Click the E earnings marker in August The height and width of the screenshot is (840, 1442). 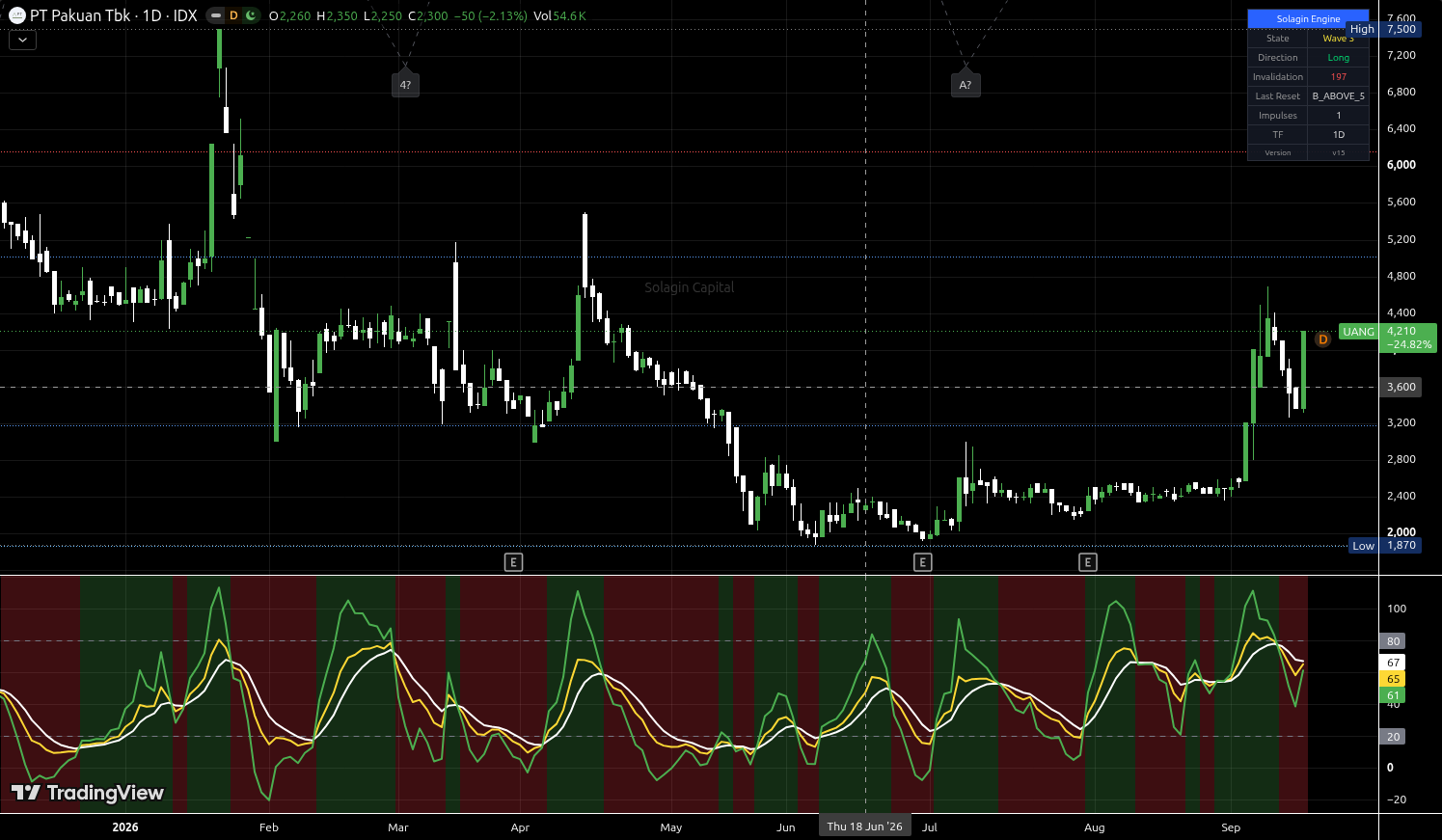point(1088,562)
